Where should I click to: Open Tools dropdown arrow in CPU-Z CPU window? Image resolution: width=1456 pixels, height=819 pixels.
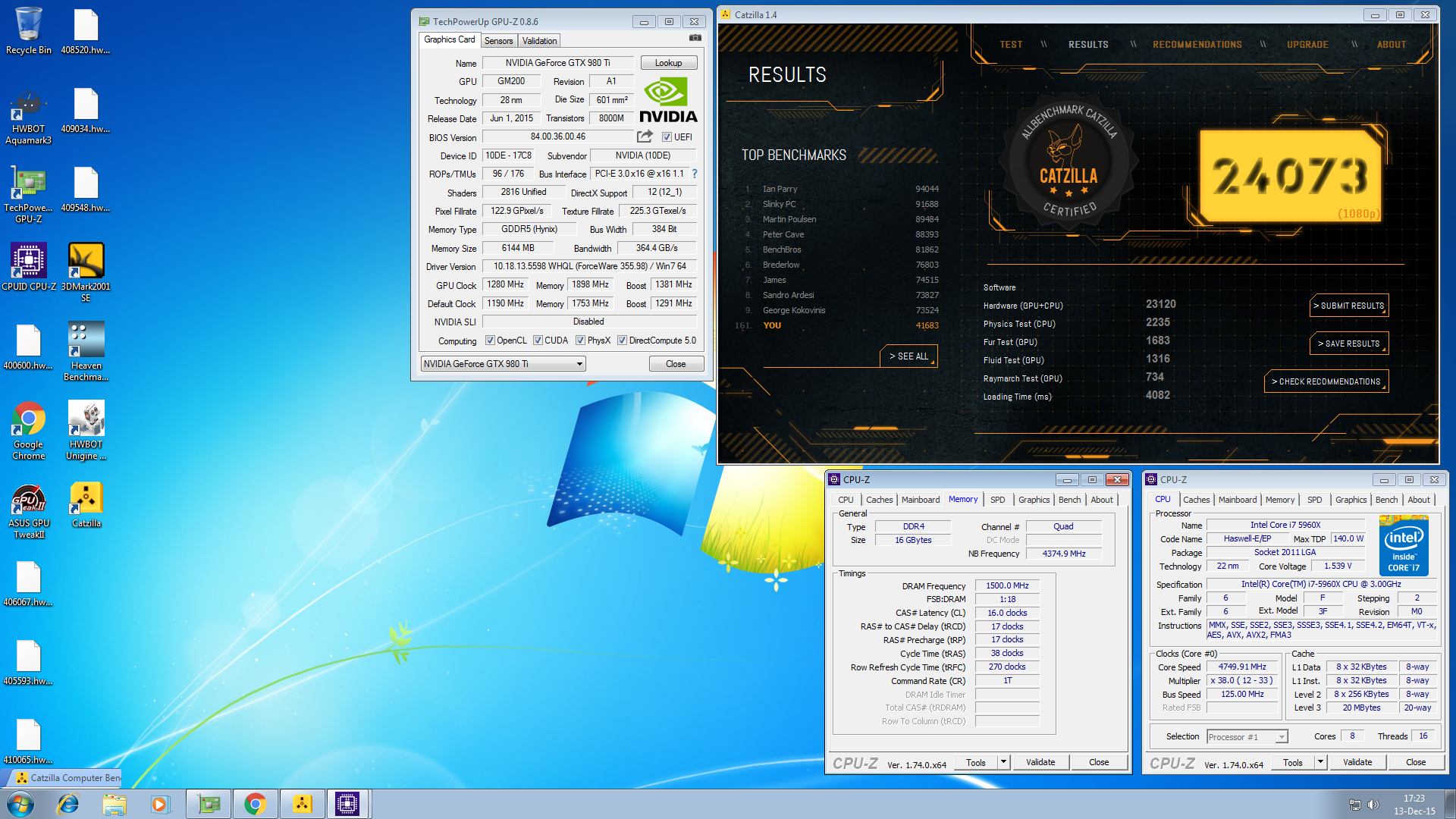pyautogui.click(x=1320, y=762)
